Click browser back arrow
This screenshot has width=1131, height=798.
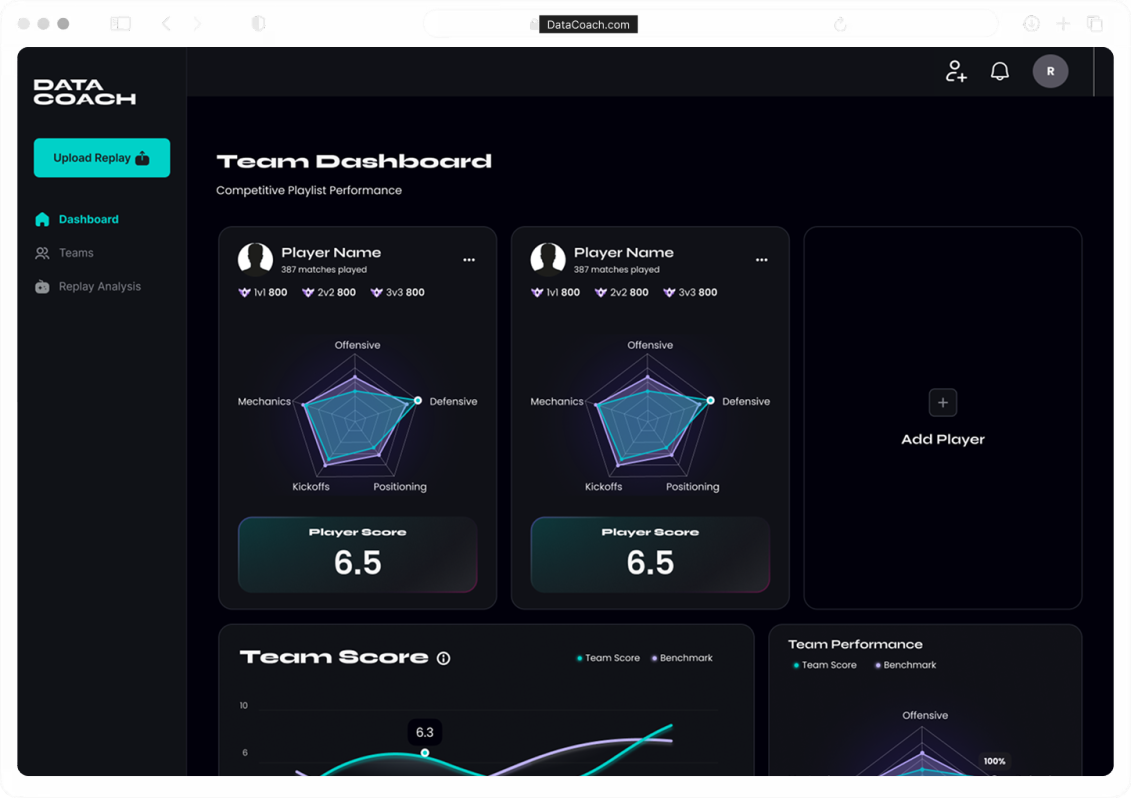[x=166, y=24]
